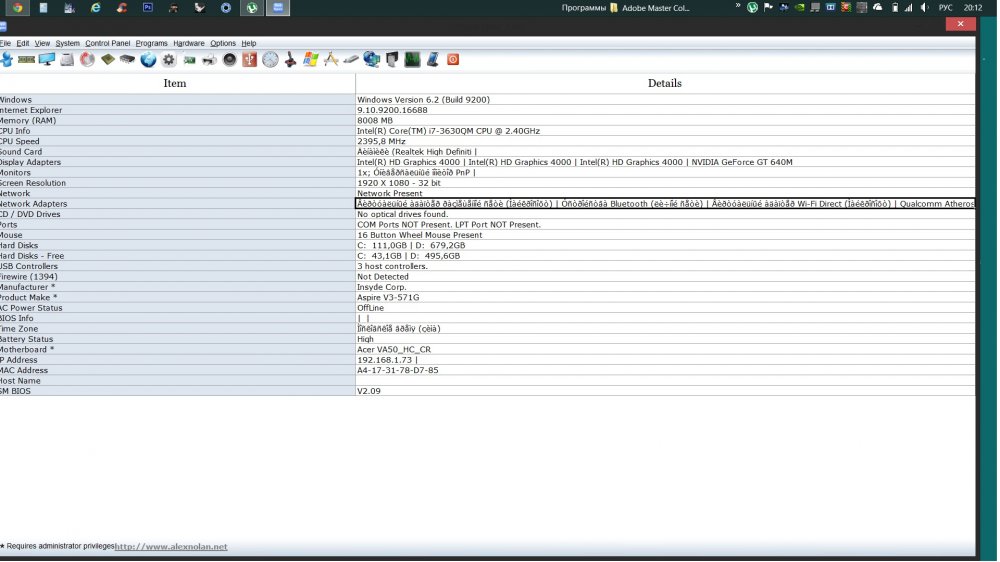
Task: Open the Hardware menu
Action: 188,44
